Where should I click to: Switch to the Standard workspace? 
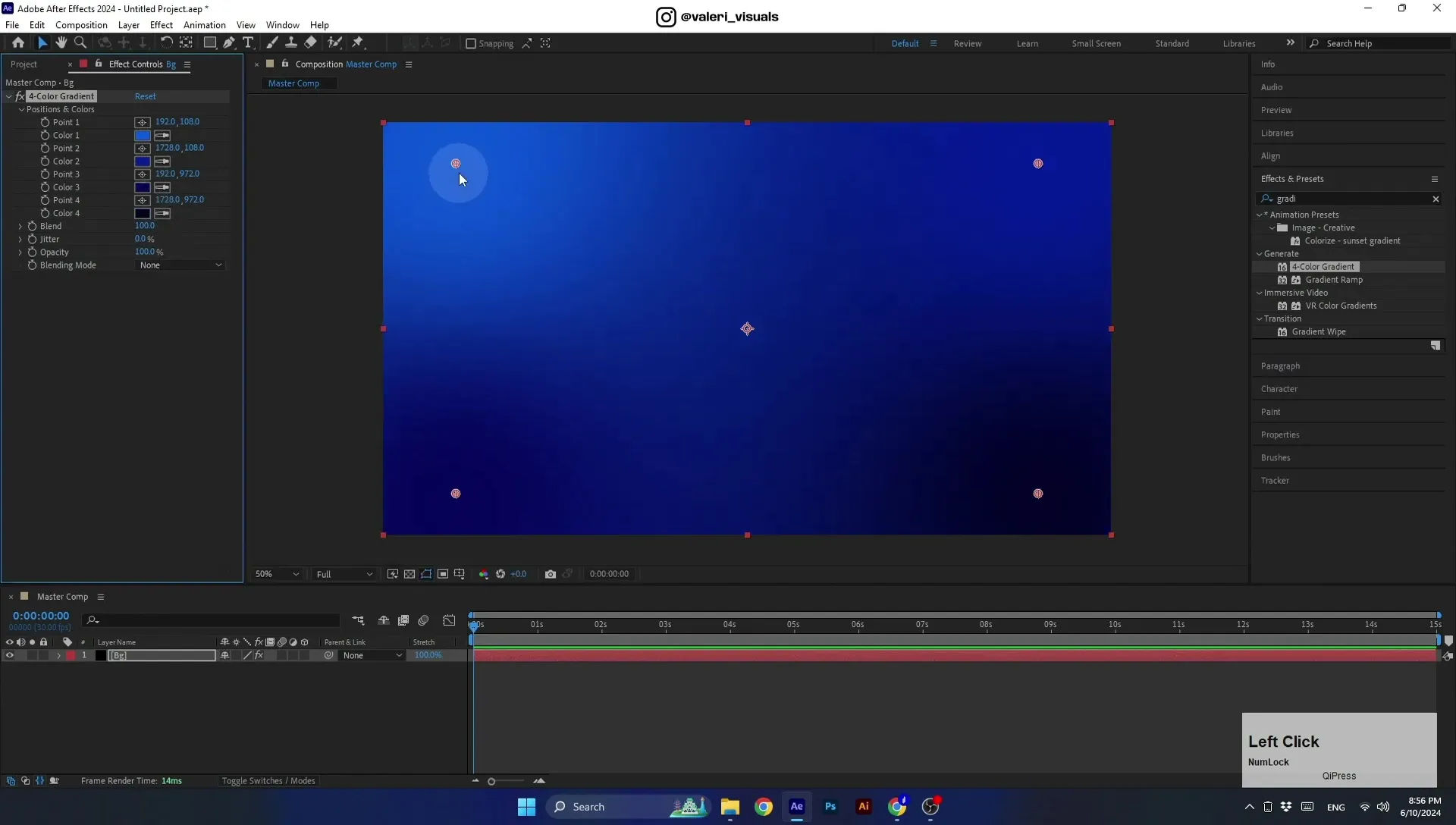(x=1172, y=43)
